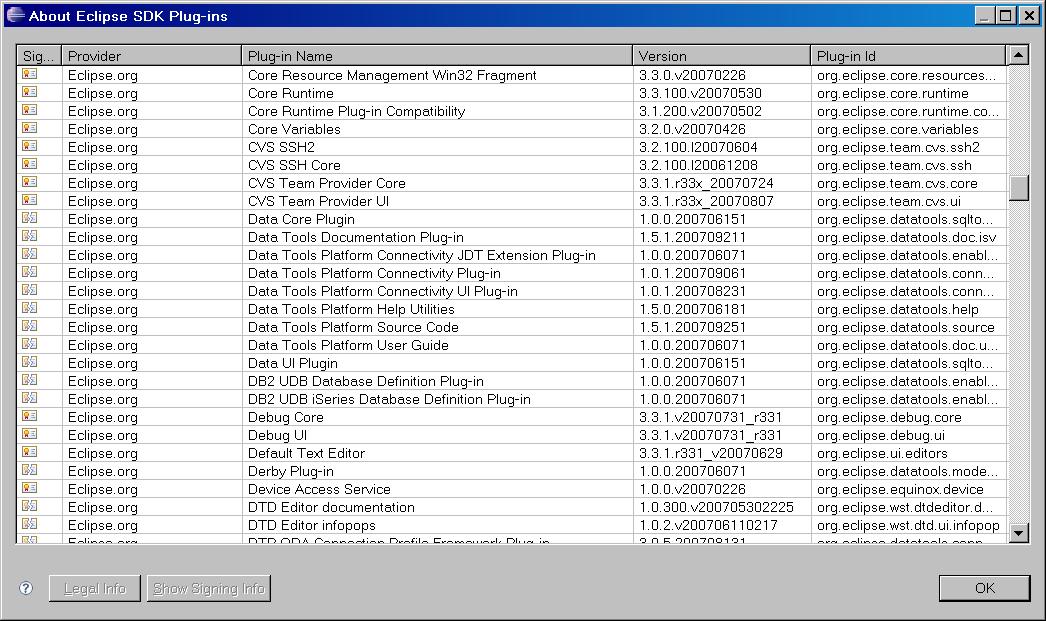Click plug-in id org.eclipse.debug.ui
Image resolution: width=1046 pixels, height=621 pixels.
881,436
